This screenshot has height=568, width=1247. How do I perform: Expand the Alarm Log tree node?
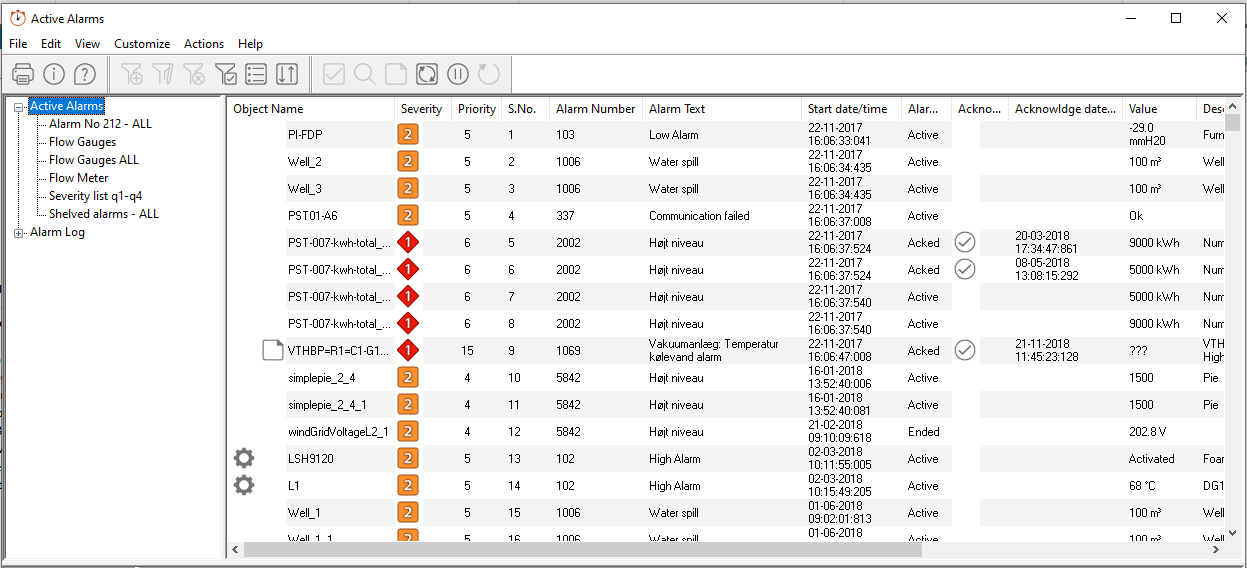point(19,232)
